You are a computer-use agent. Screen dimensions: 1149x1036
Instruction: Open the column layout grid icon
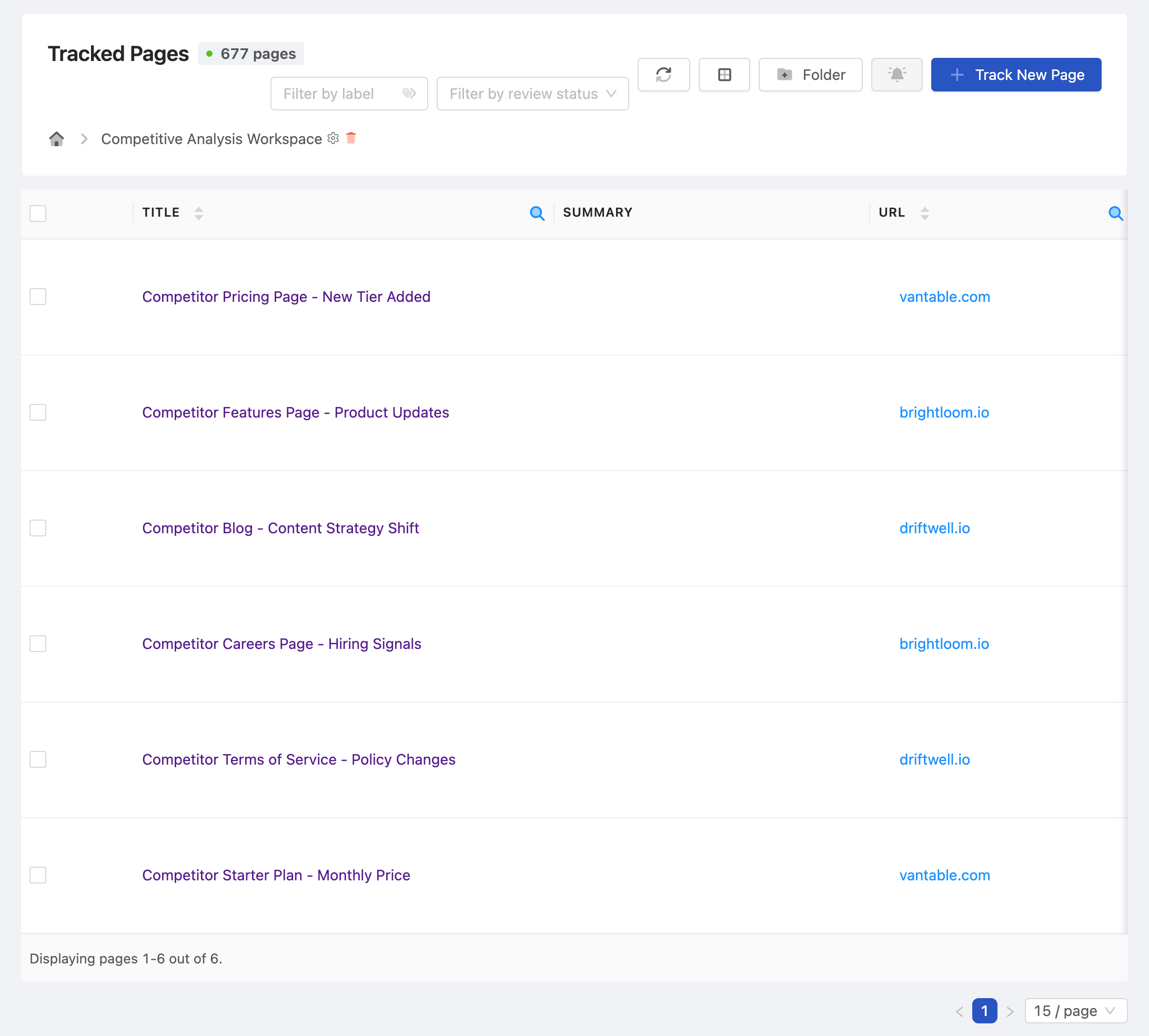point(724,75)
